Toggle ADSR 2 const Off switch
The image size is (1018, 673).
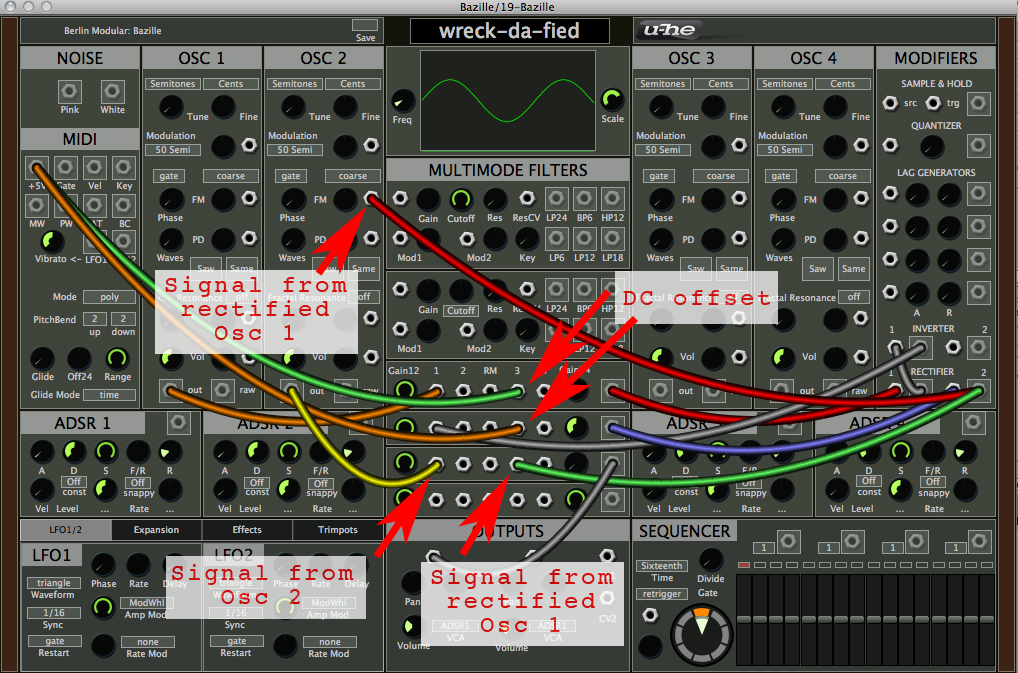256,483
